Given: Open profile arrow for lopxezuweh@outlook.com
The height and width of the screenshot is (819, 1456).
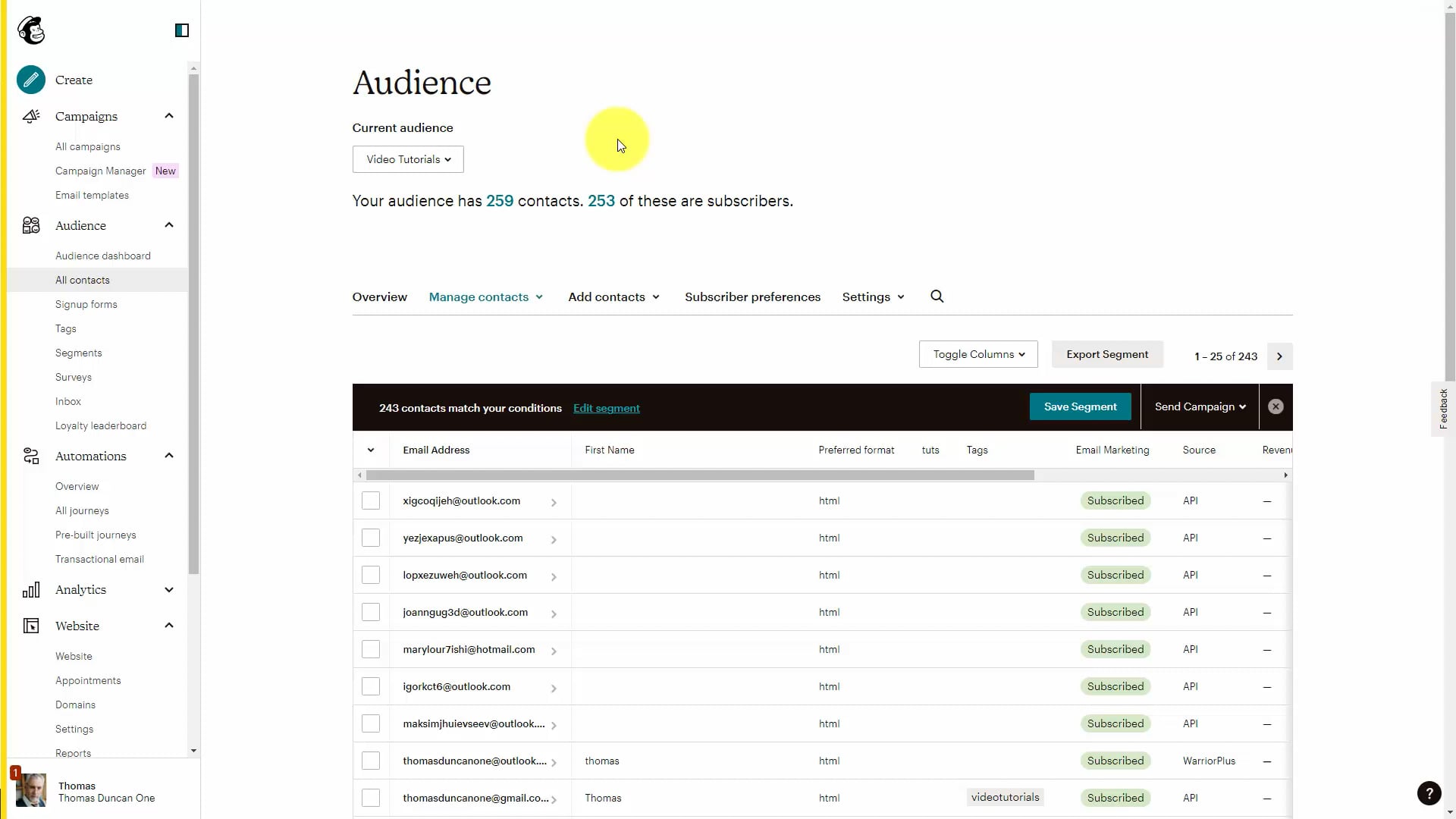Looking at the screenshot, I should tap(554, 576).
